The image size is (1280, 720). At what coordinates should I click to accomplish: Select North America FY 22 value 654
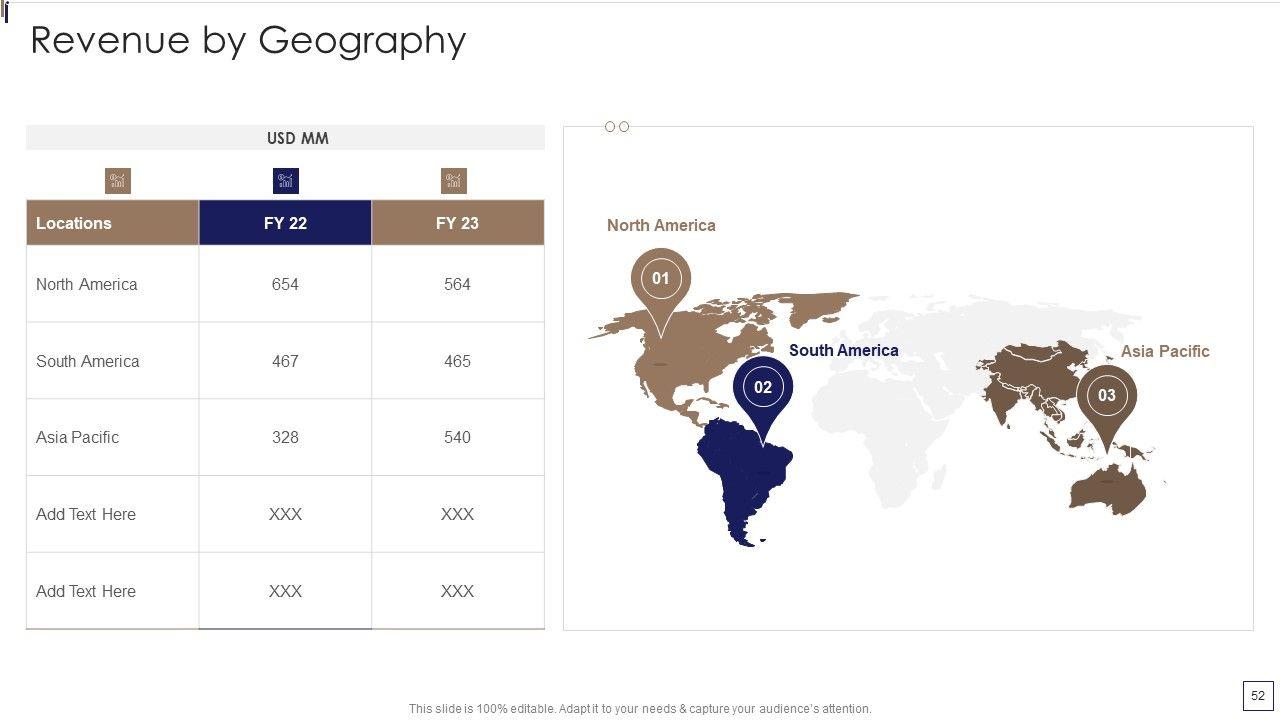coord(285,284)
